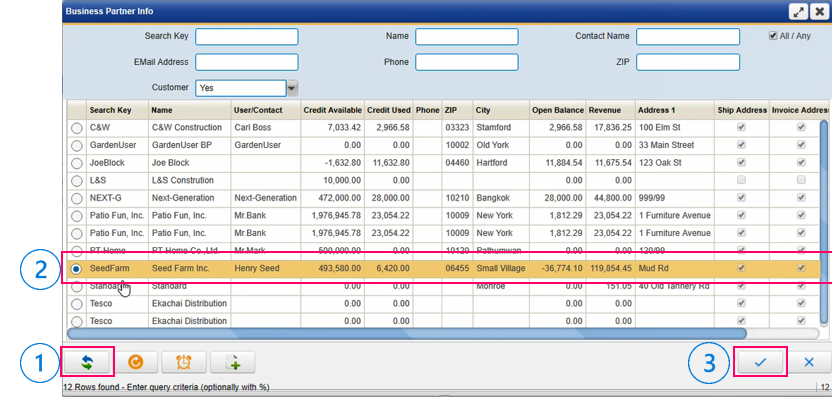
Task: Focus the EMail Address input field
Action: tap(247, 62)
